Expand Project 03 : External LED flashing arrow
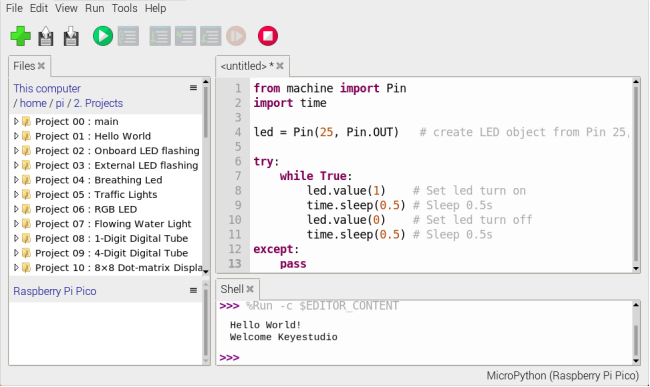Image resolution: width=650 pixels, height=387 pixels. pos(16,165)
